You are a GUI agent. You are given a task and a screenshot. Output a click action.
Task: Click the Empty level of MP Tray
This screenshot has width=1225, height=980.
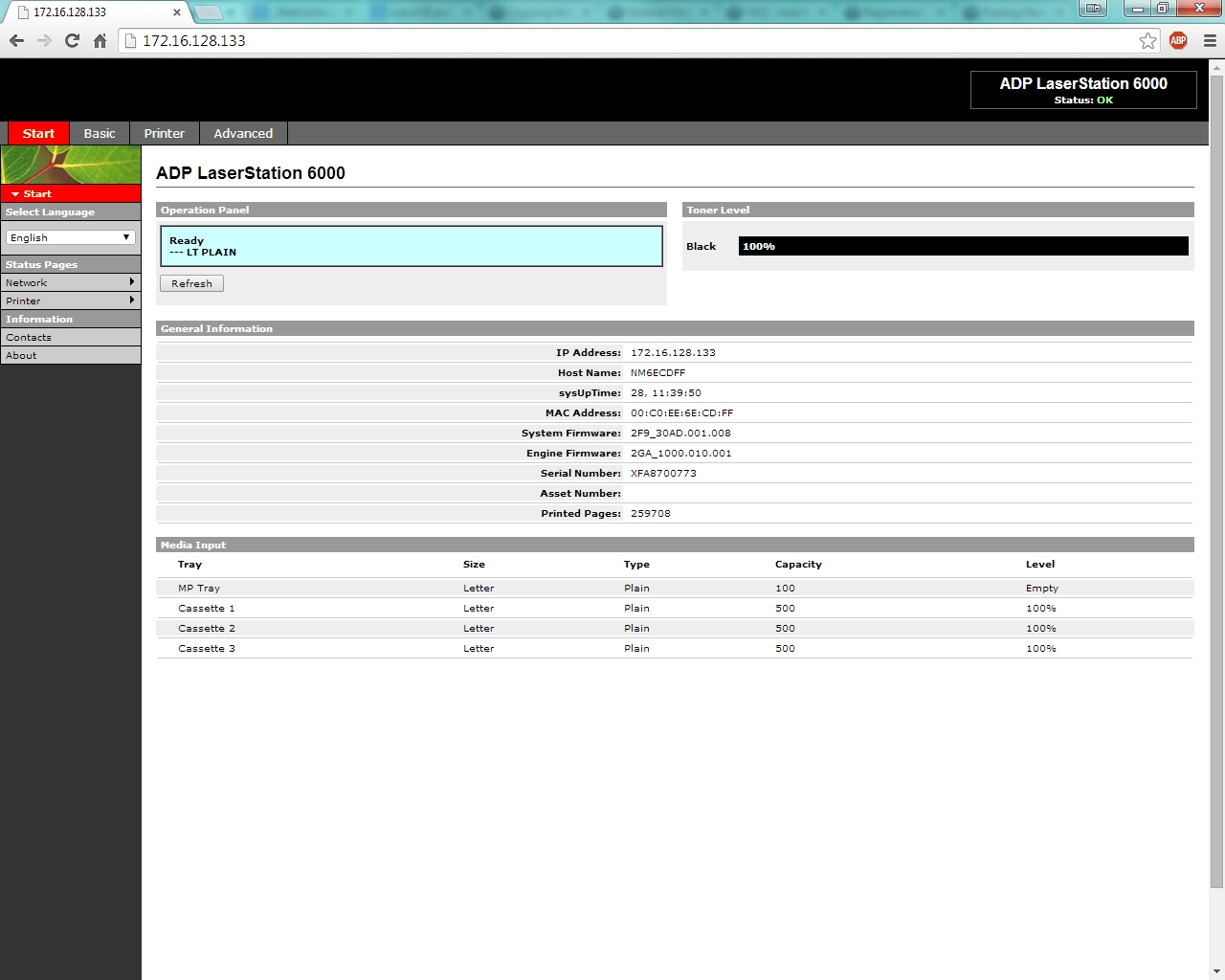[1042, 588]
